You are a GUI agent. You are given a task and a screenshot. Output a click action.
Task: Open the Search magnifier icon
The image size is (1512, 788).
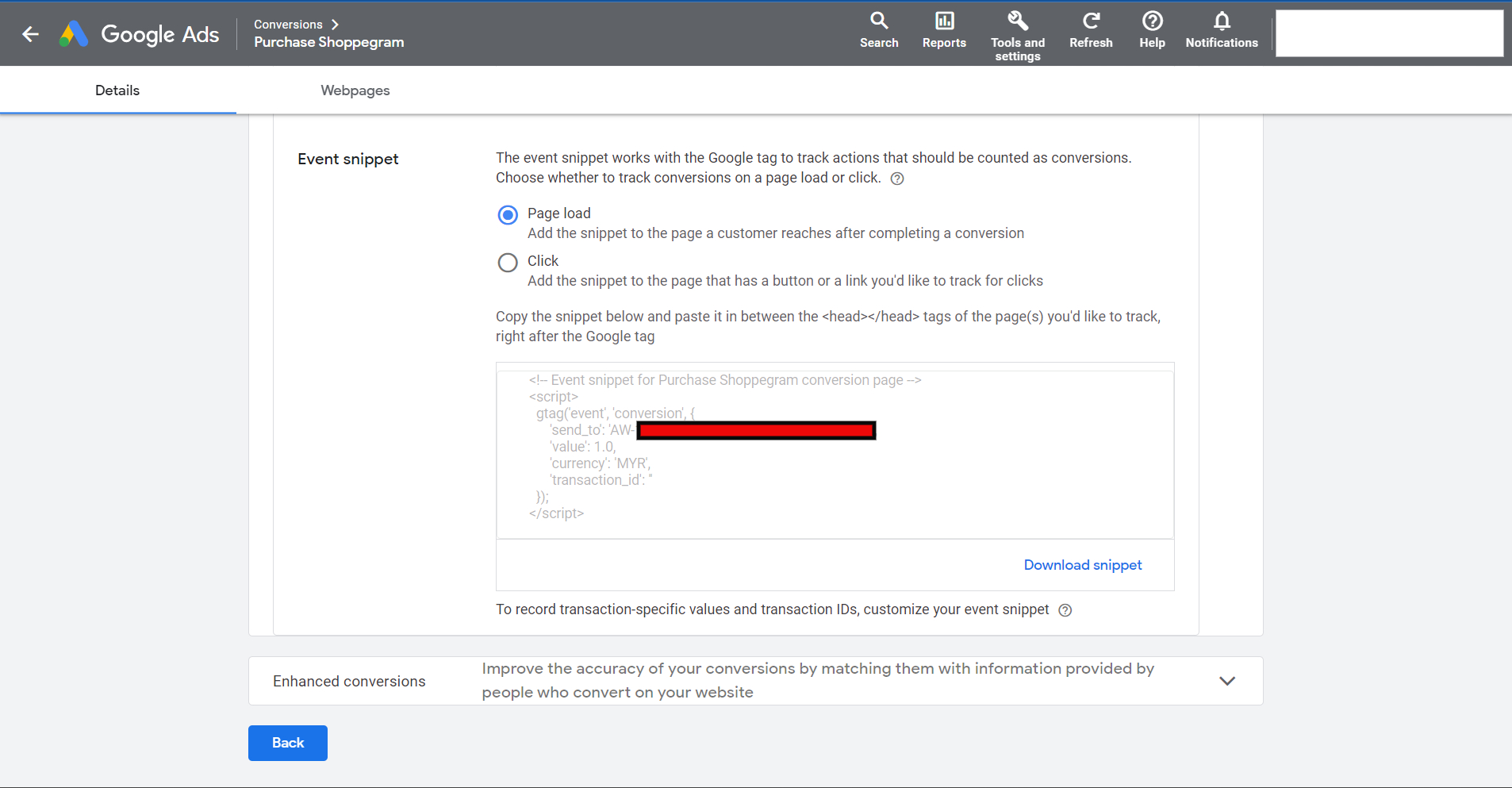tap(879, 21)
